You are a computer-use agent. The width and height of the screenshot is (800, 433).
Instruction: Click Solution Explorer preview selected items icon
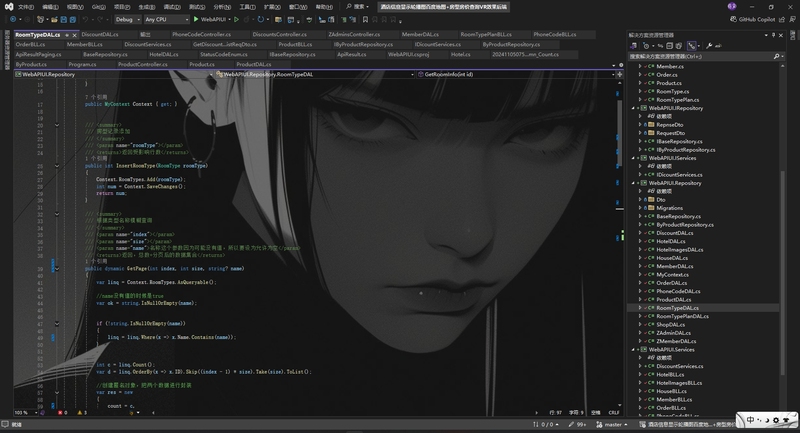pos(718,45)
